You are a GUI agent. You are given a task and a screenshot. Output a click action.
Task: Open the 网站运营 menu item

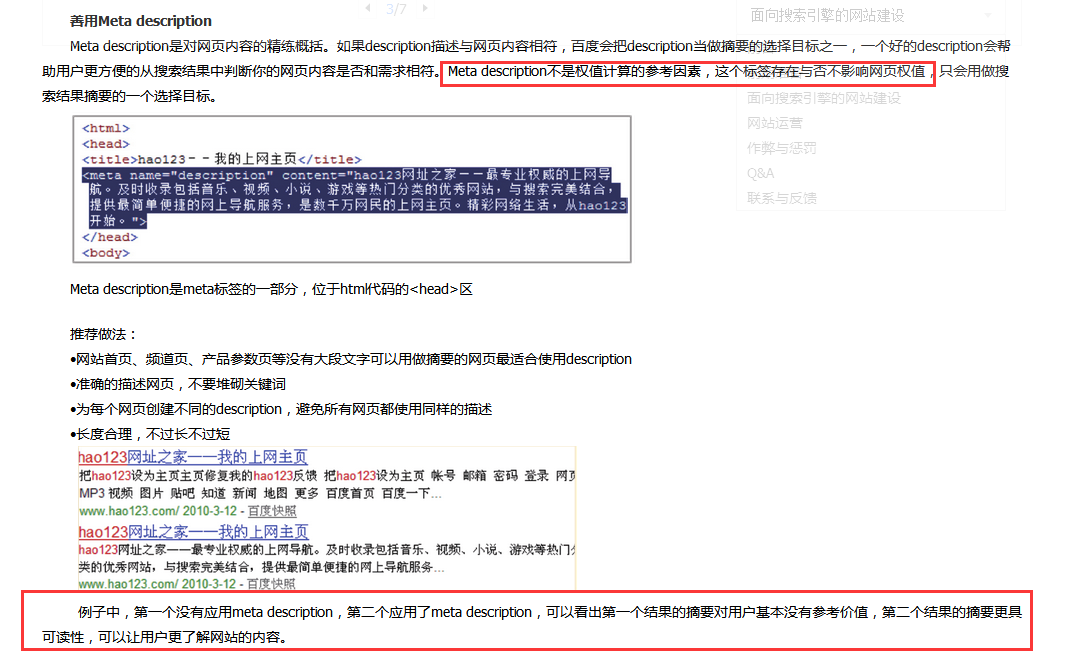(x=775, y=123)
